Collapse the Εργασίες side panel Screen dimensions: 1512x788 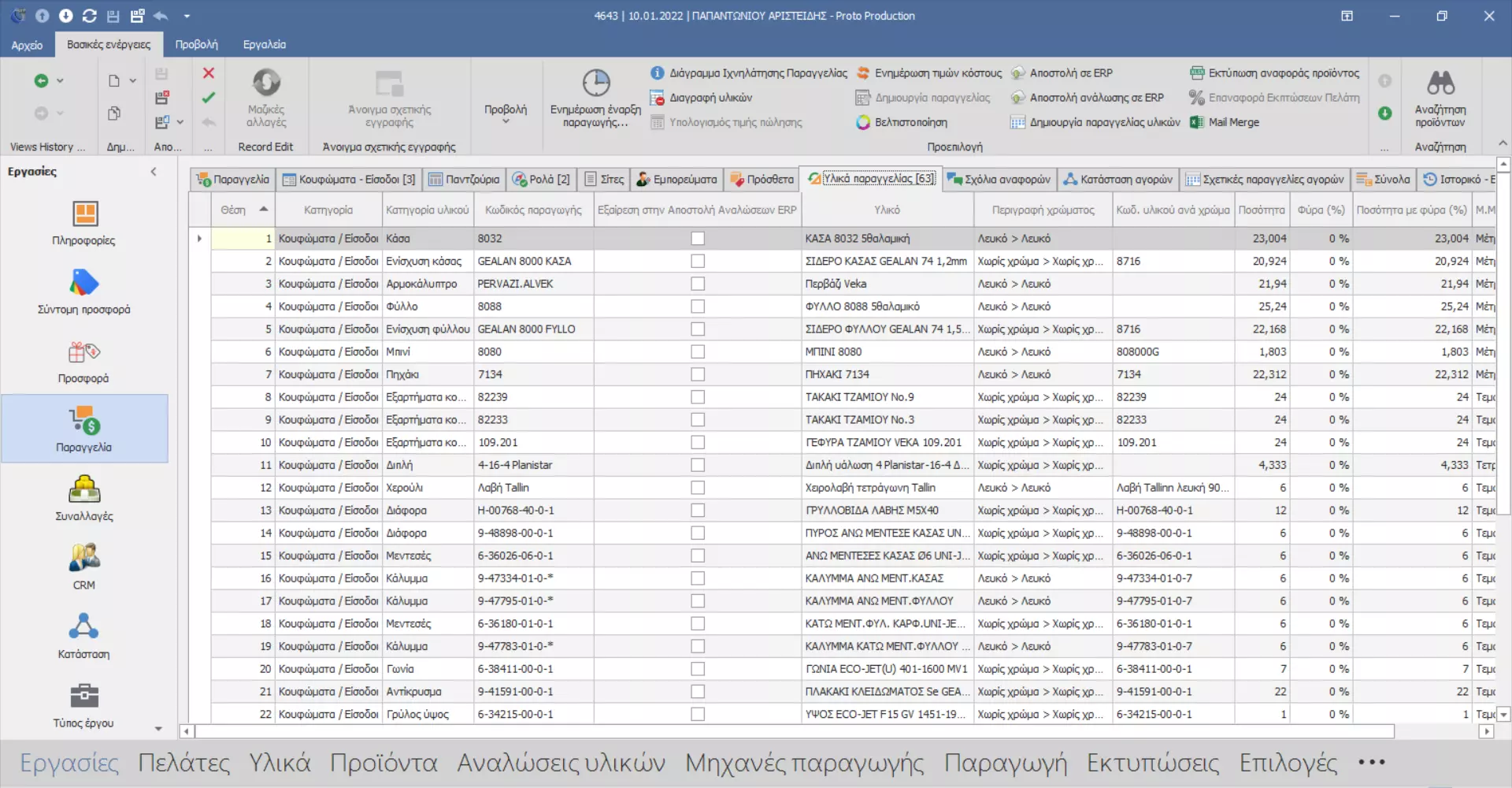click(154, 172)
